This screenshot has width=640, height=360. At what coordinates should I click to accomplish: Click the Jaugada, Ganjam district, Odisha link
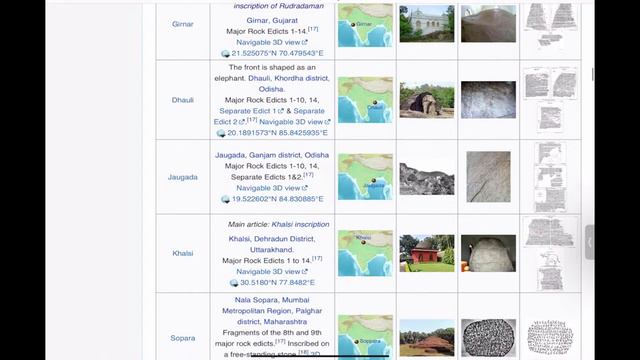pyautogui.click(x=272, y=155)
